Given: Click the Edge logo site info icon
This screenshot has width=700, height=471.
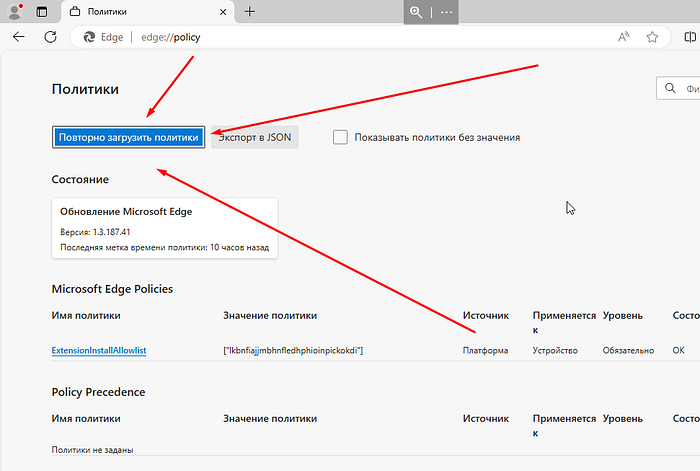Looking at the screenshot, I should coord(89,37).
